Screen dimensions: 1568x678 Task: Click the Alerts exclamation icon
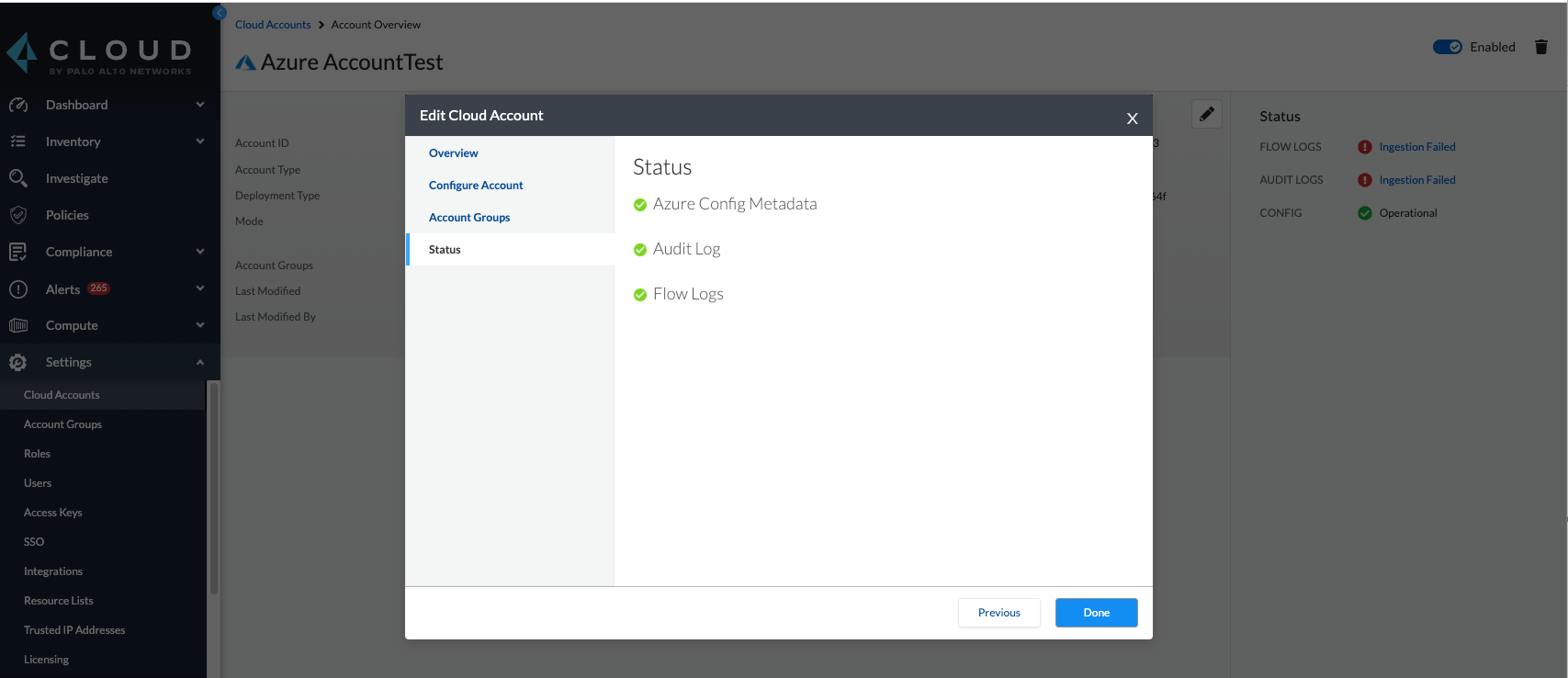pyautogui.click(x=18, y=289)
